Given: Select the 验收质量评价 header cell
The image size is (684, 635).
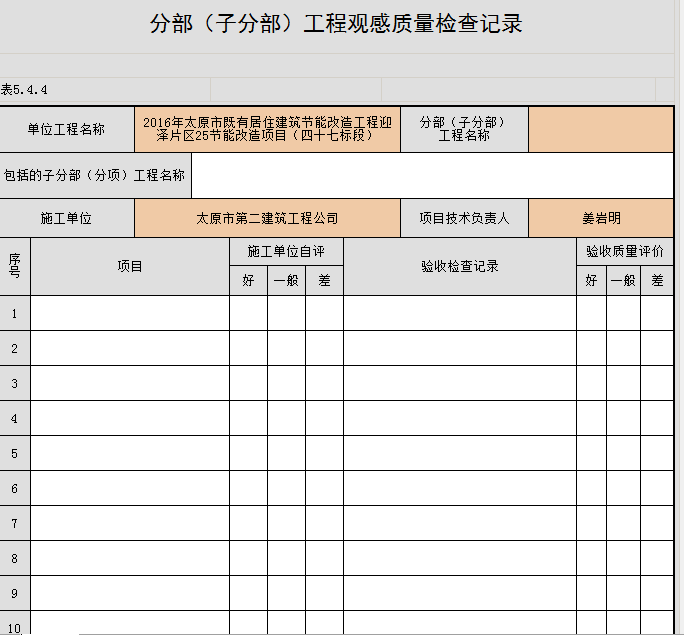Looking at the screenshot, I should point(624,252).
